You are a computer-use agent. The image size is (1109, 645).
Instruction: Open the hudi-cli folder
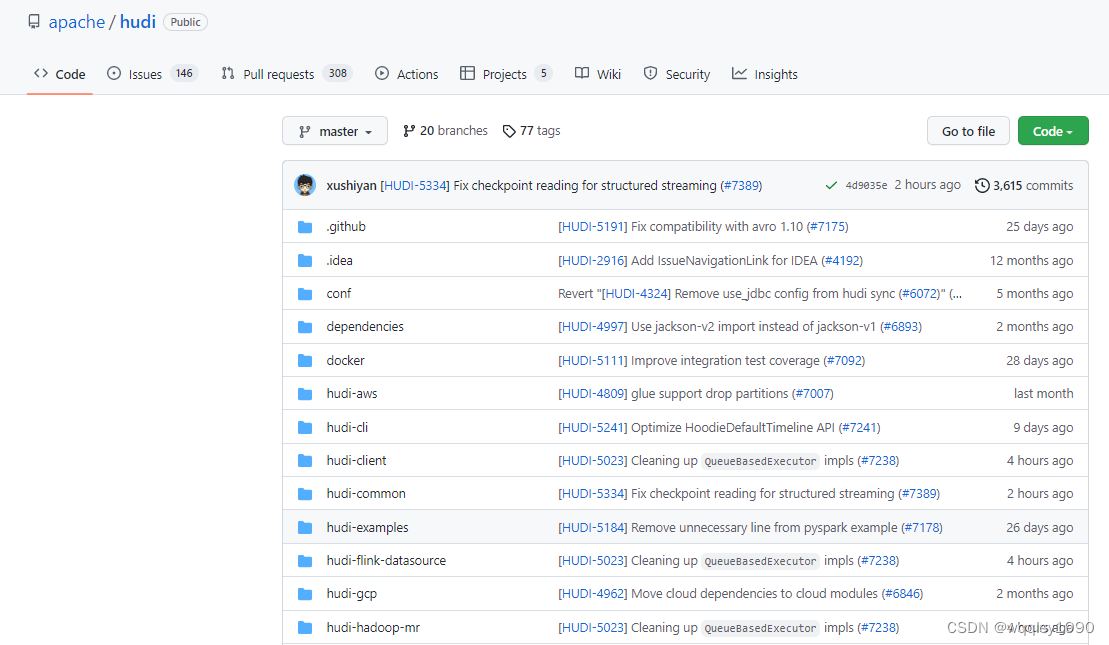coord(347,428)
